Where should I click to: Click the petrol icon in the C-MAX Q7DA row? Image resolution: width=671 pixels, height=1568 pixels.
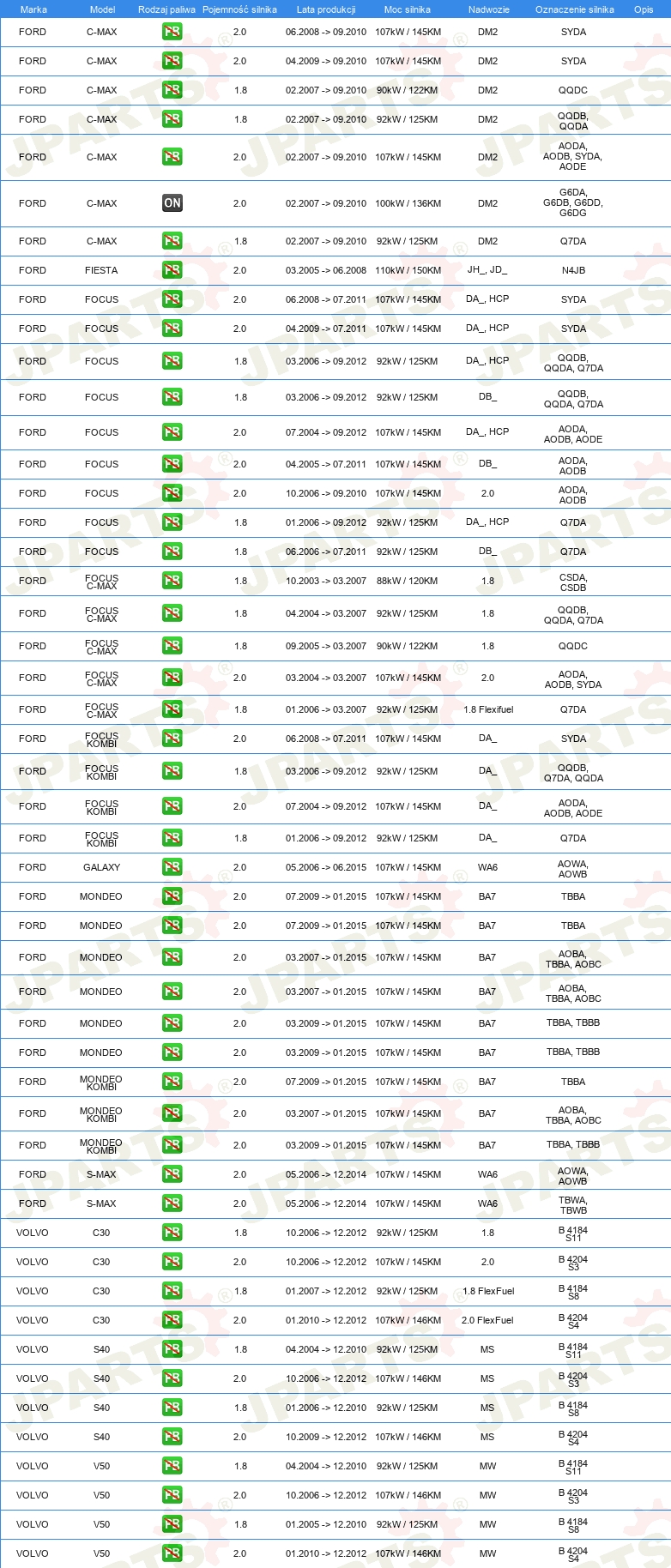point(172,241)
